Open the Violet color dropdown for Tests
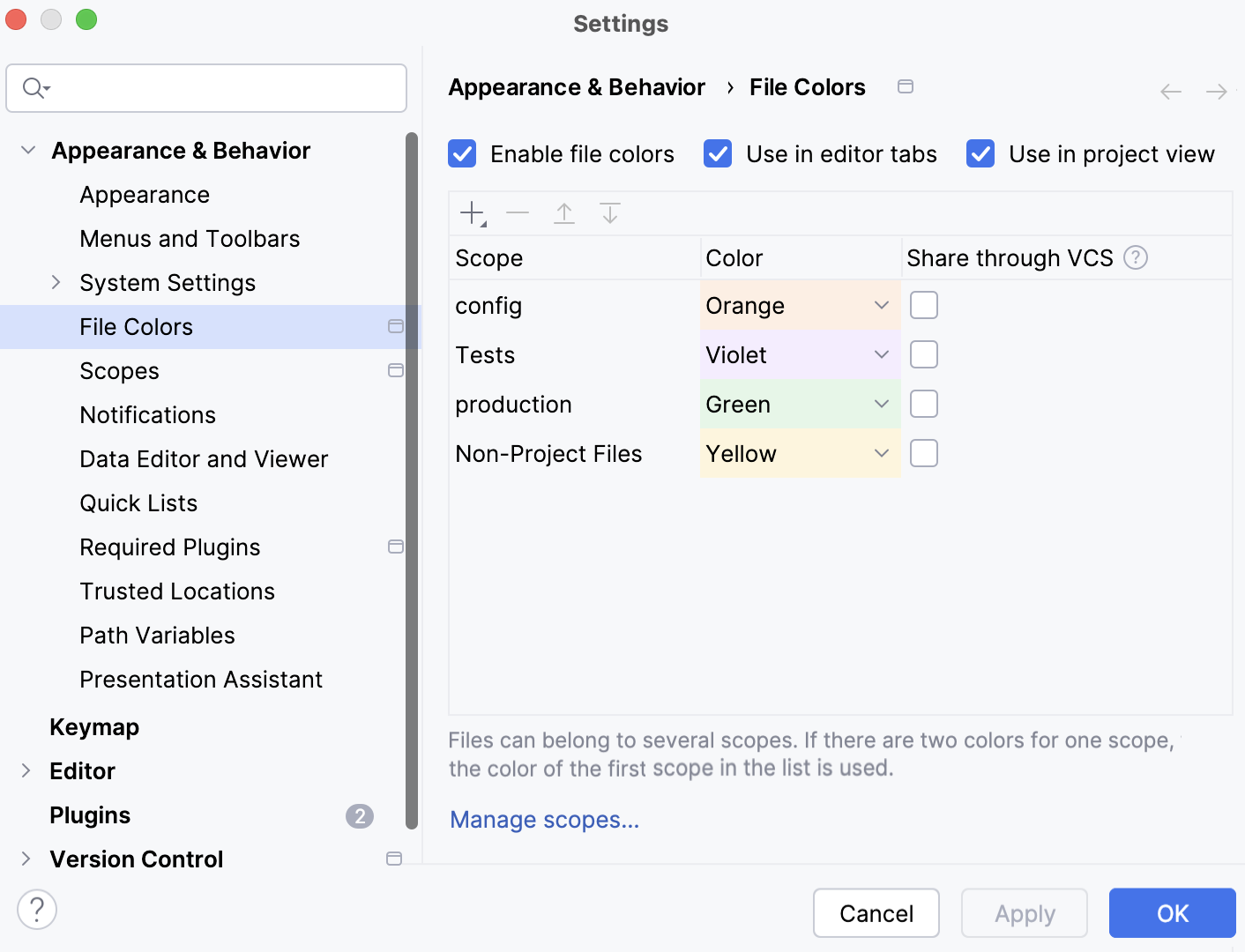 point(881,354)
